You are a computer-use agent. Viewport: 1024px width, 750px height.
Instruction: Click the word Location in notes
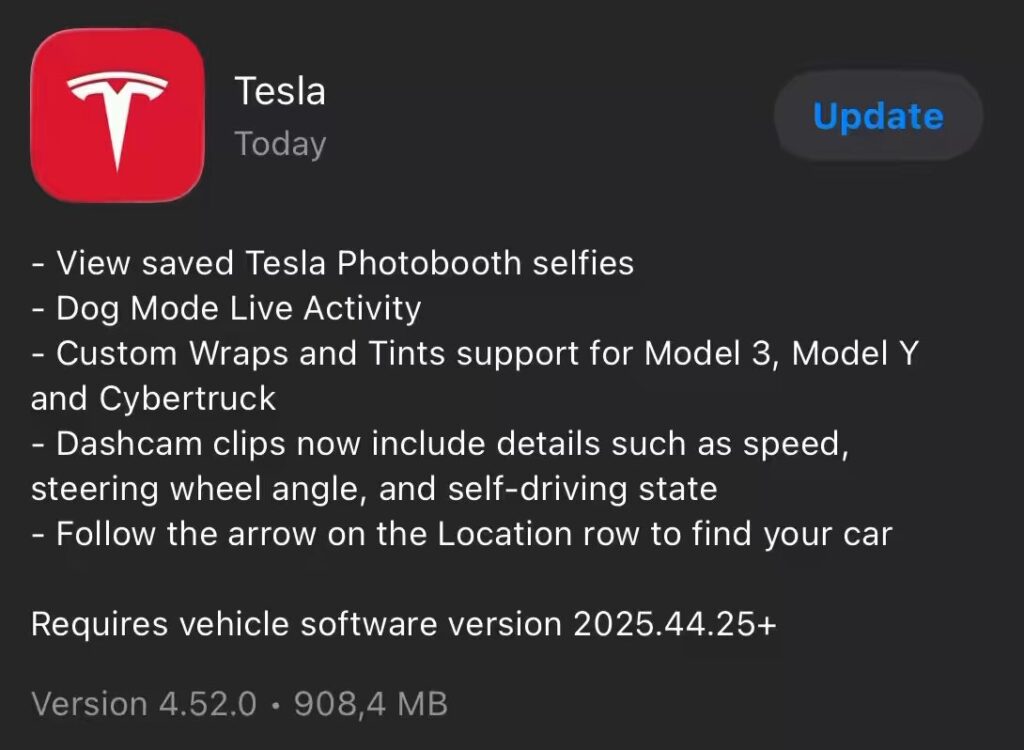tap(505, 534)
